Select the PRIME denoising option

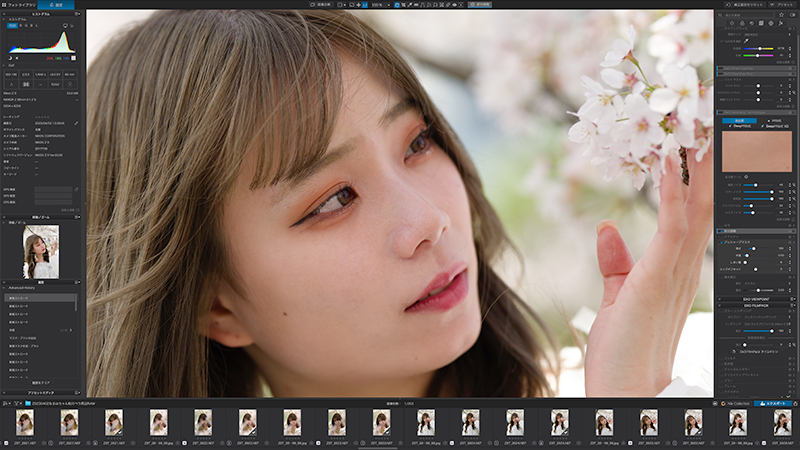tap(775, 121)
